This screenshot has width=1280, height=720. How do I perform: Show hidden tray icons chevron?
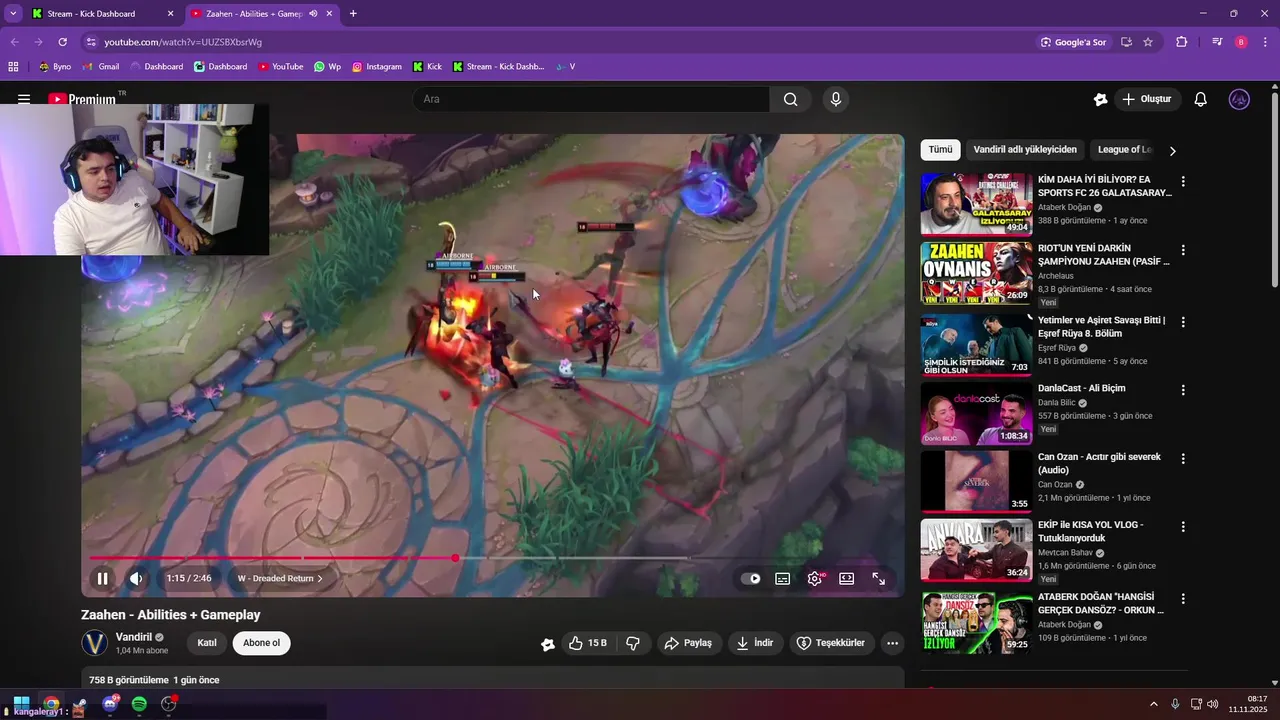1153,704
